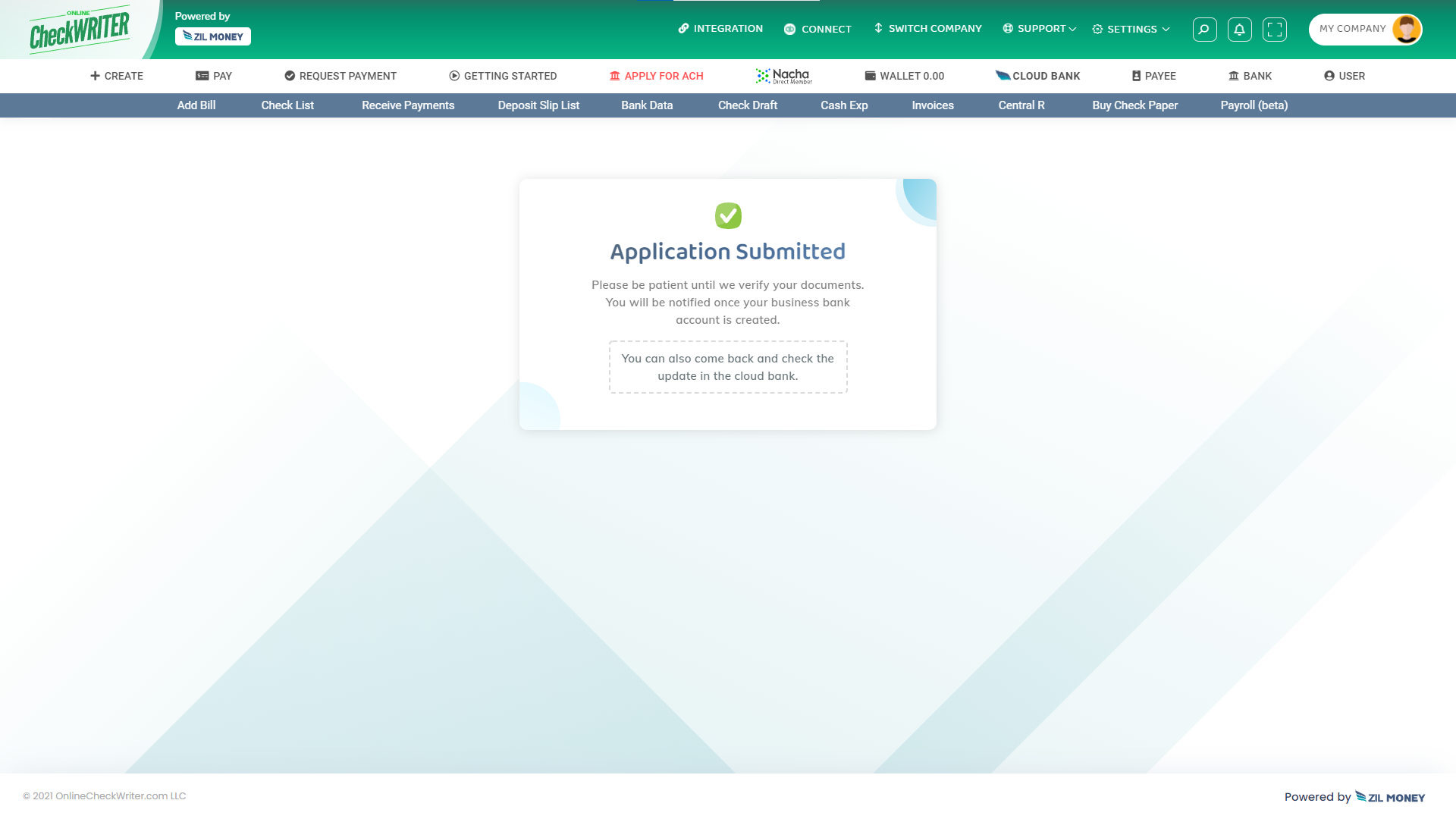
Task: Click the Apply for ACH link
Action: [x=656, y=76]
